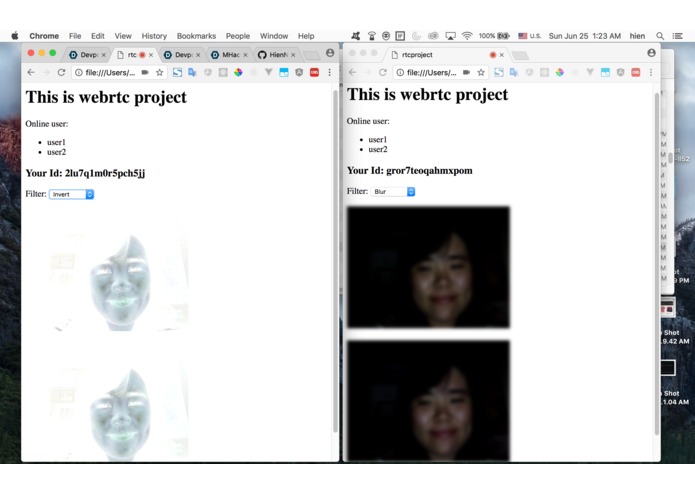
Task: Open the U.S. input source menu
Action: (x=530, y=36)
